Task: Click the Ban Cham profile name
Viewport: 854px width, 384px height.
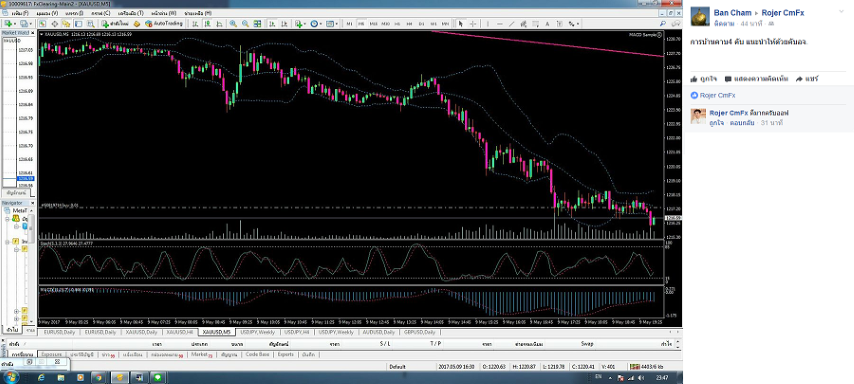Action: click(733, 13)
